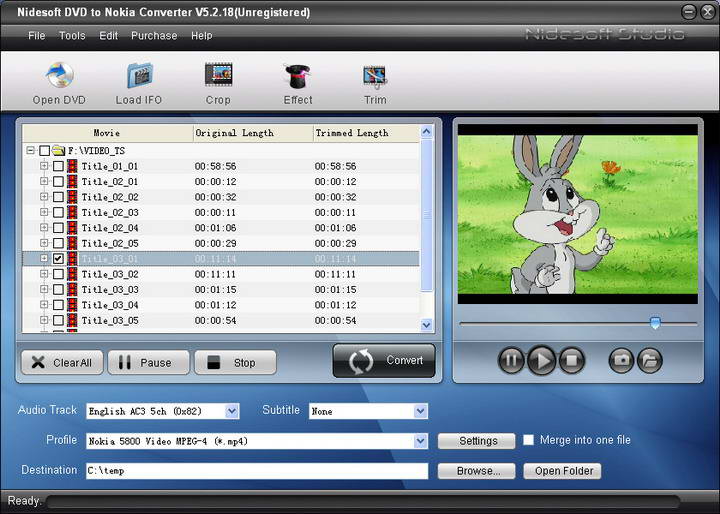Stop the preview playback

point(572,360)
